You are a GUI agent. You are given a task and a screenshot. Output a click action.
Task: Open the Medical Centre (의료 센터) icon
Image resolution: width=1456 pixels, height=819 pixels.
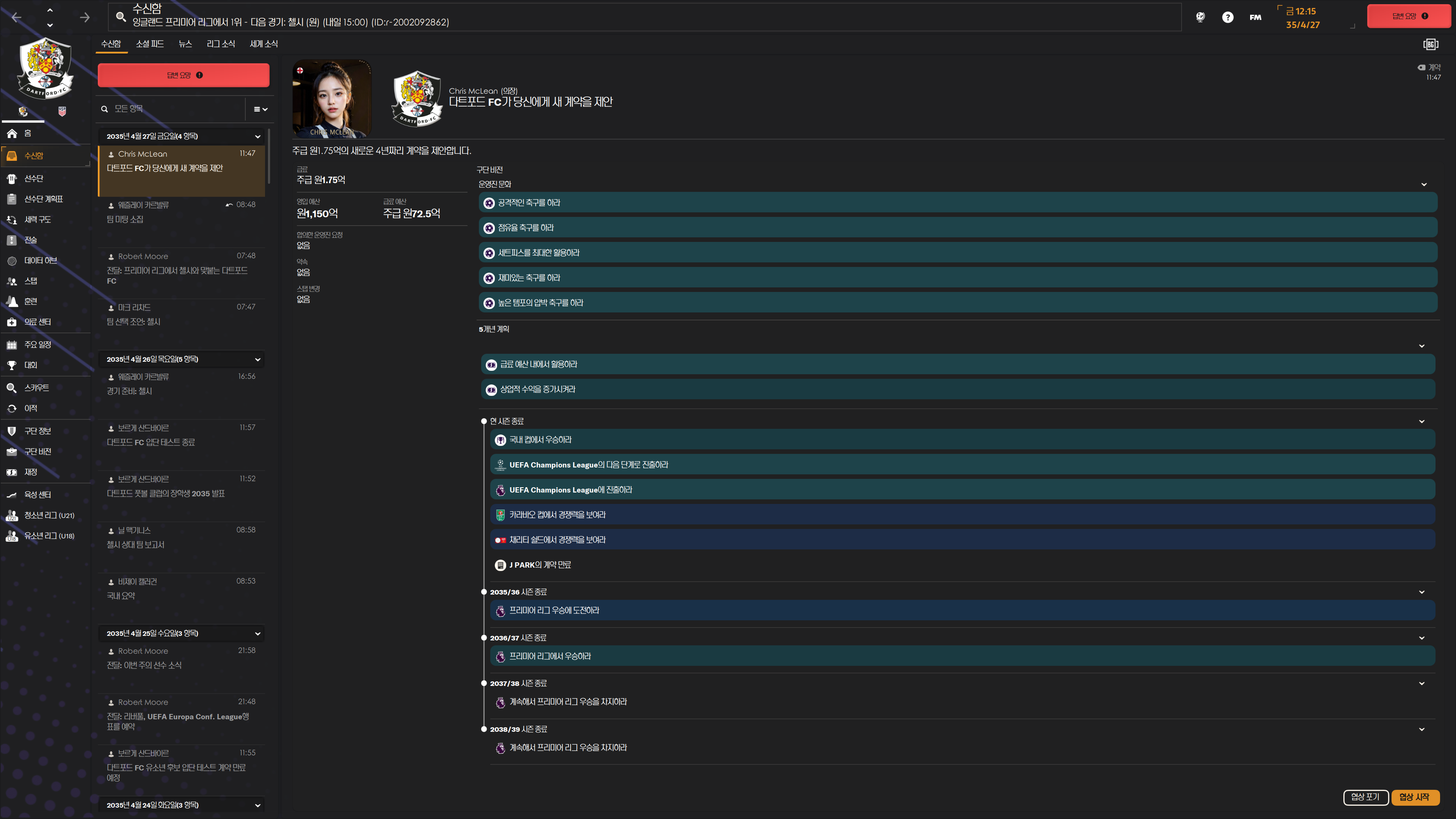pyautogui.click(x=12, y=322)
